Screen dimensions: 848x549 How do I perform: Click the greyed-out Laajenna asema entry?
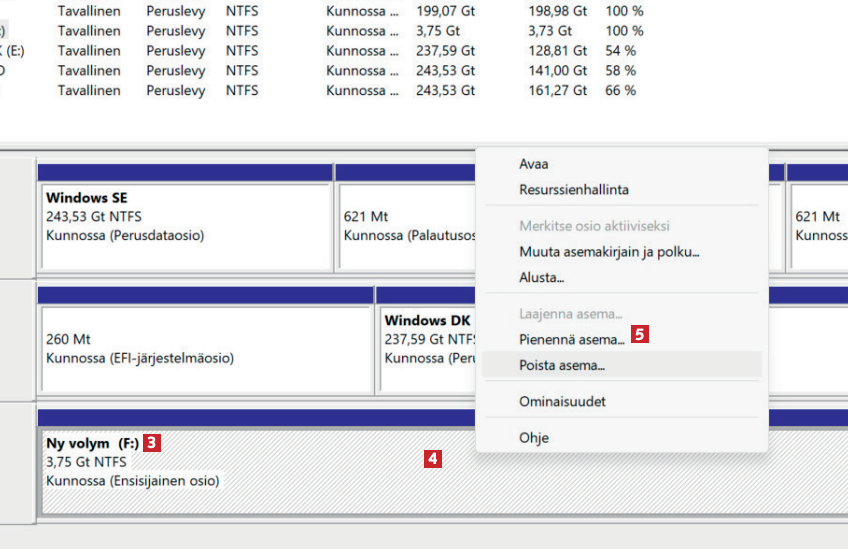tap(570, 314)
